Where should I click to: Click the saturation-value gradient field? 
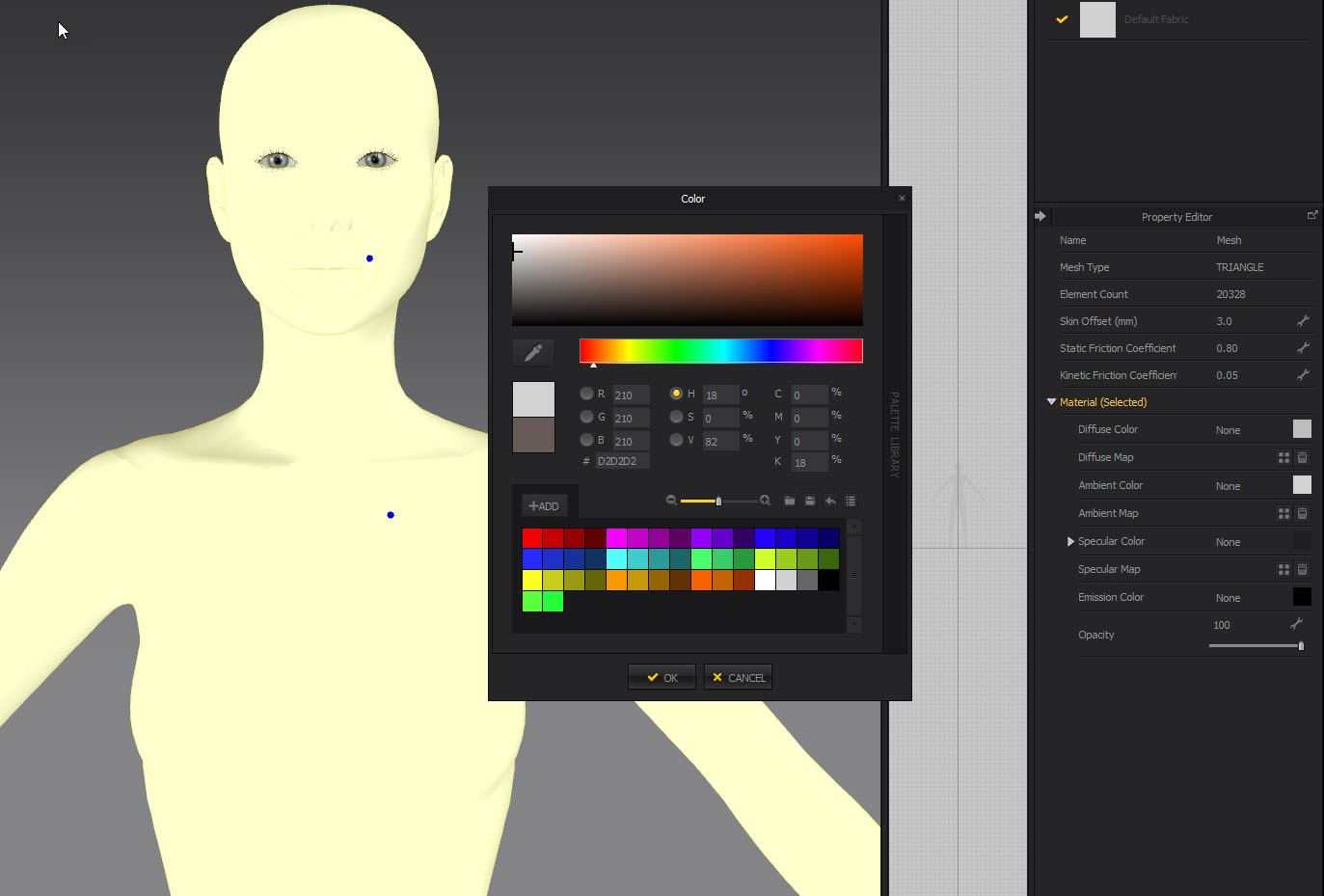click(688, 280)
